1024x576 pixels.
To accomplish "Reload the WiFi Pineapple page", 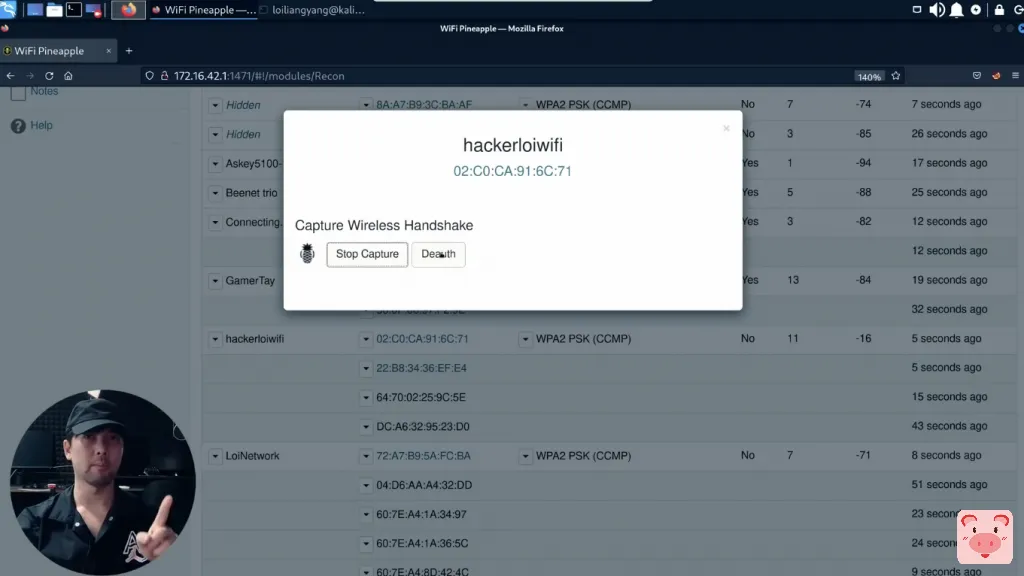I will pos(49,76).
